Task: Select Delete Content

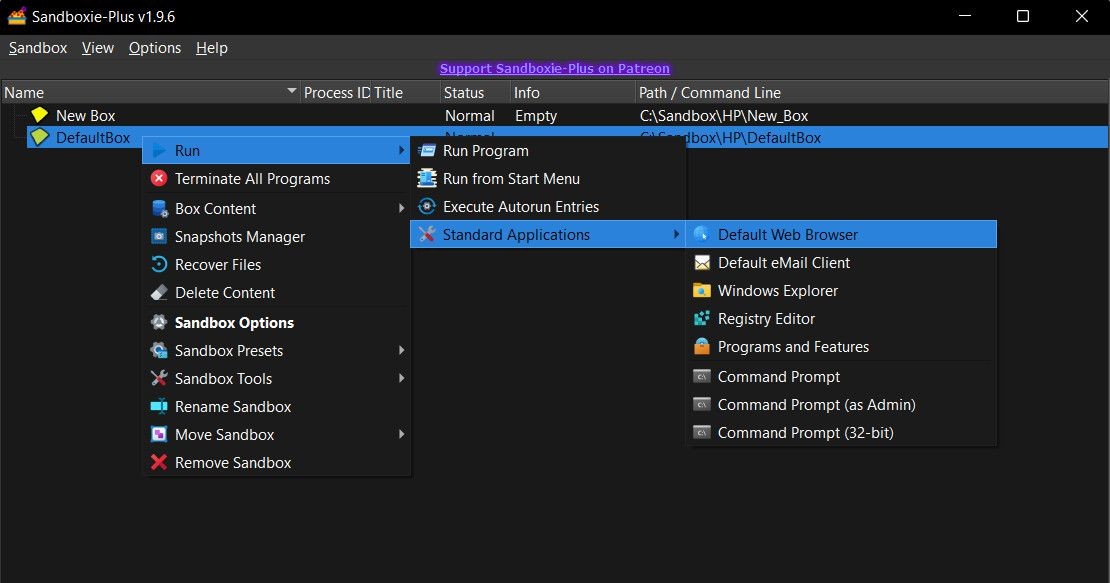Action: pyautogui.click(x=276, y=292)
